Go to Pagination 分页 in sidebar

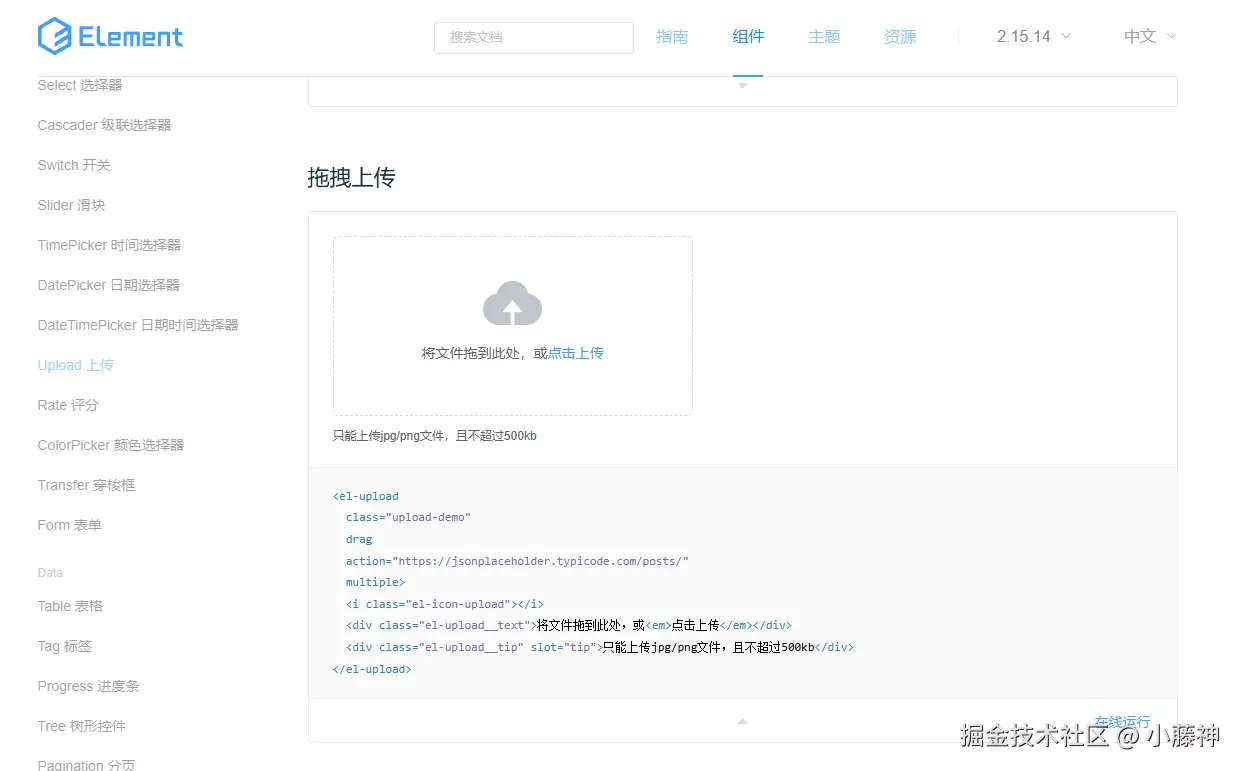click(86, 765)
